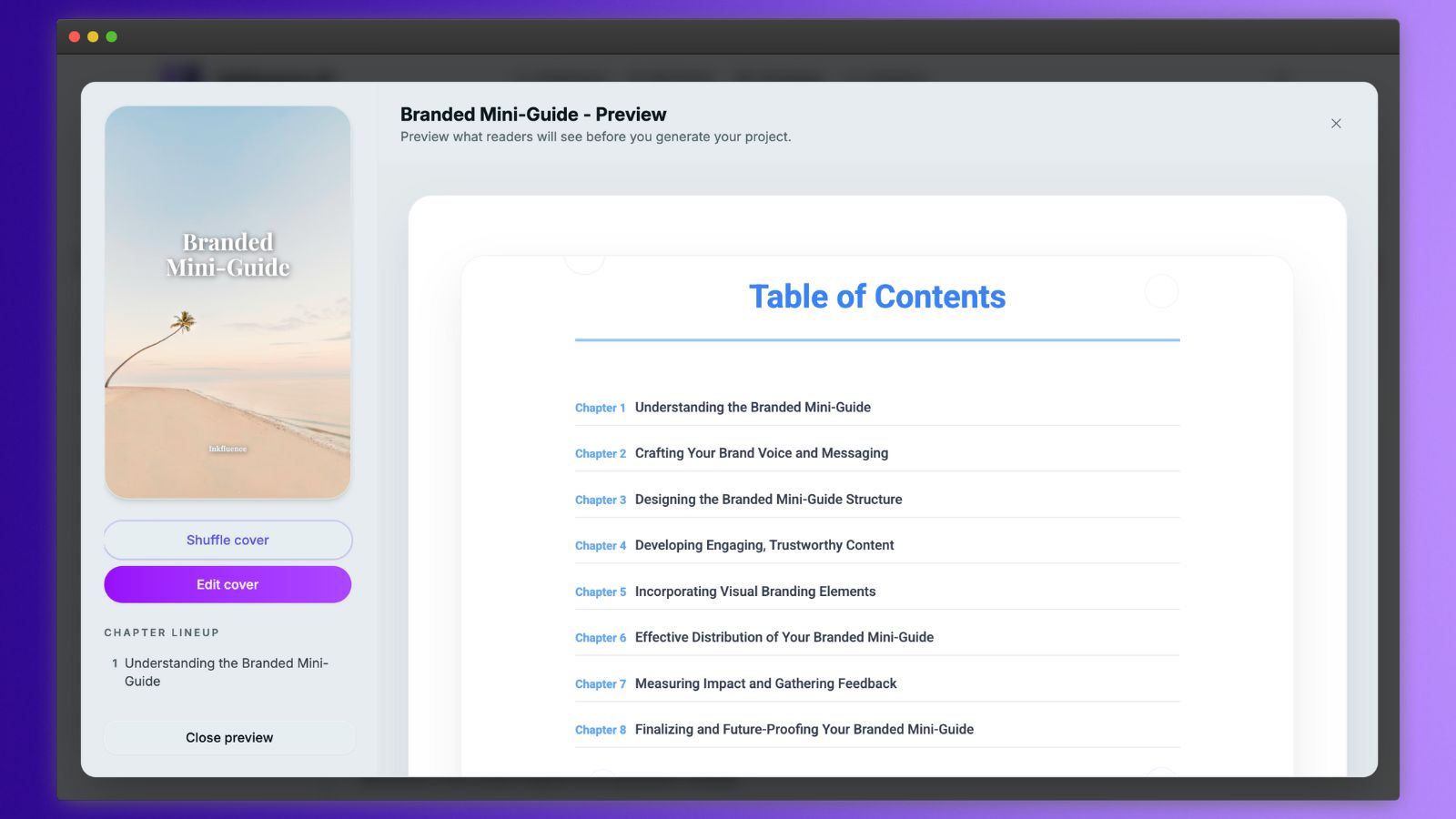Viewport: 1456px width, 819px height.
Task: Click the Branded Mini-Guide - Preview title
Action: (531, 114)
